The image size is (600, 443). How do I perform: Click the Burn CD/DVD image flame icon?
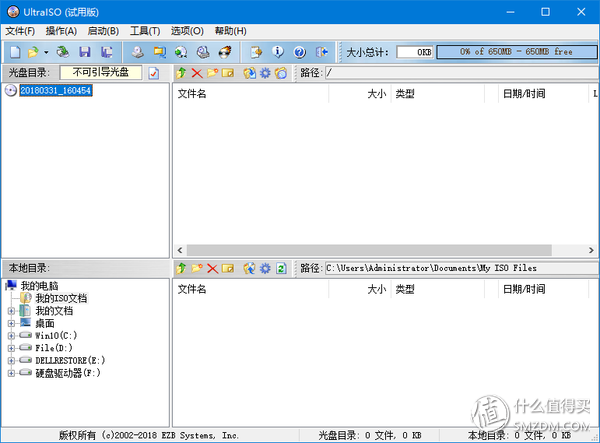[225, 52]
